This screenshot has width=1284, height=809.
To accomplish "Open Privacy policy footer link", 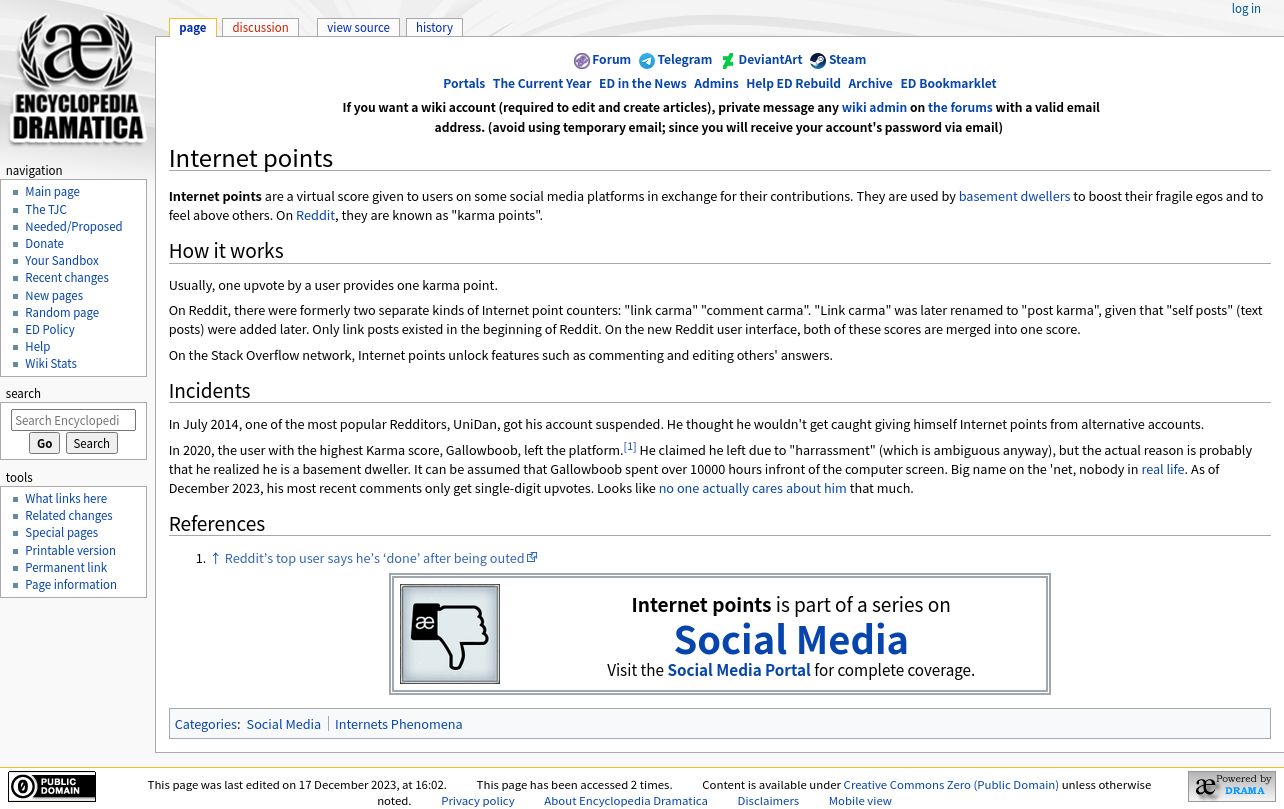I will [478, 801].
